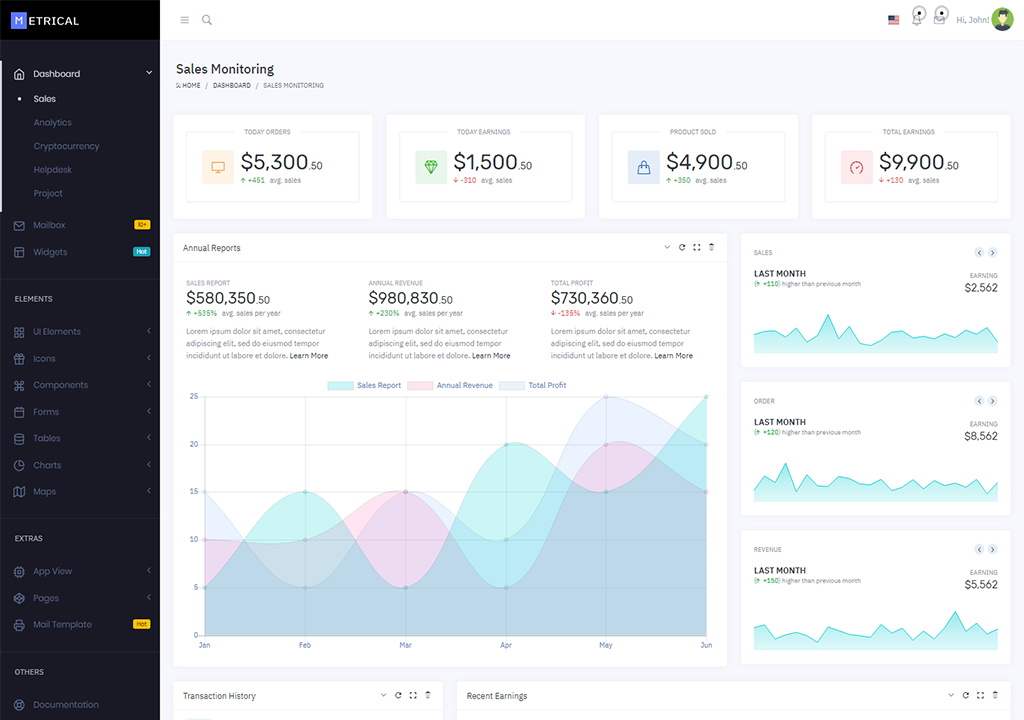Toggle Sales Report series in chart legend
The image size is (1024, 720).
click(364, 385)
